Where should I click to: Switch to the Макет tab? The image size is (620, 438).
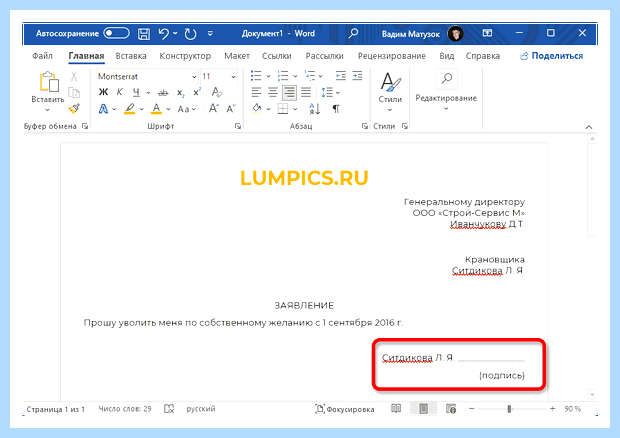tap(237, 56)
